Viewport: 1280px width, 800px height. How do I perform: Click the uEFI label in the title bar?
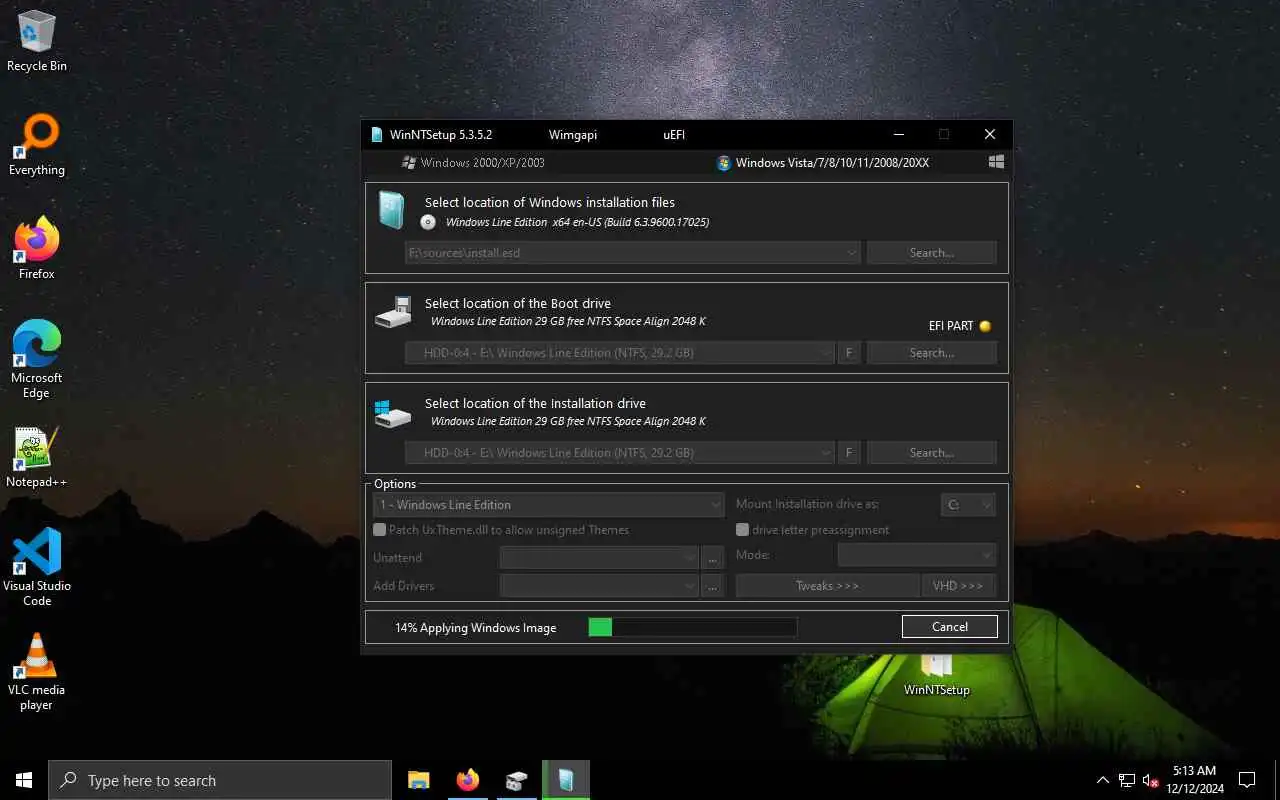click(x=674, y=134)
